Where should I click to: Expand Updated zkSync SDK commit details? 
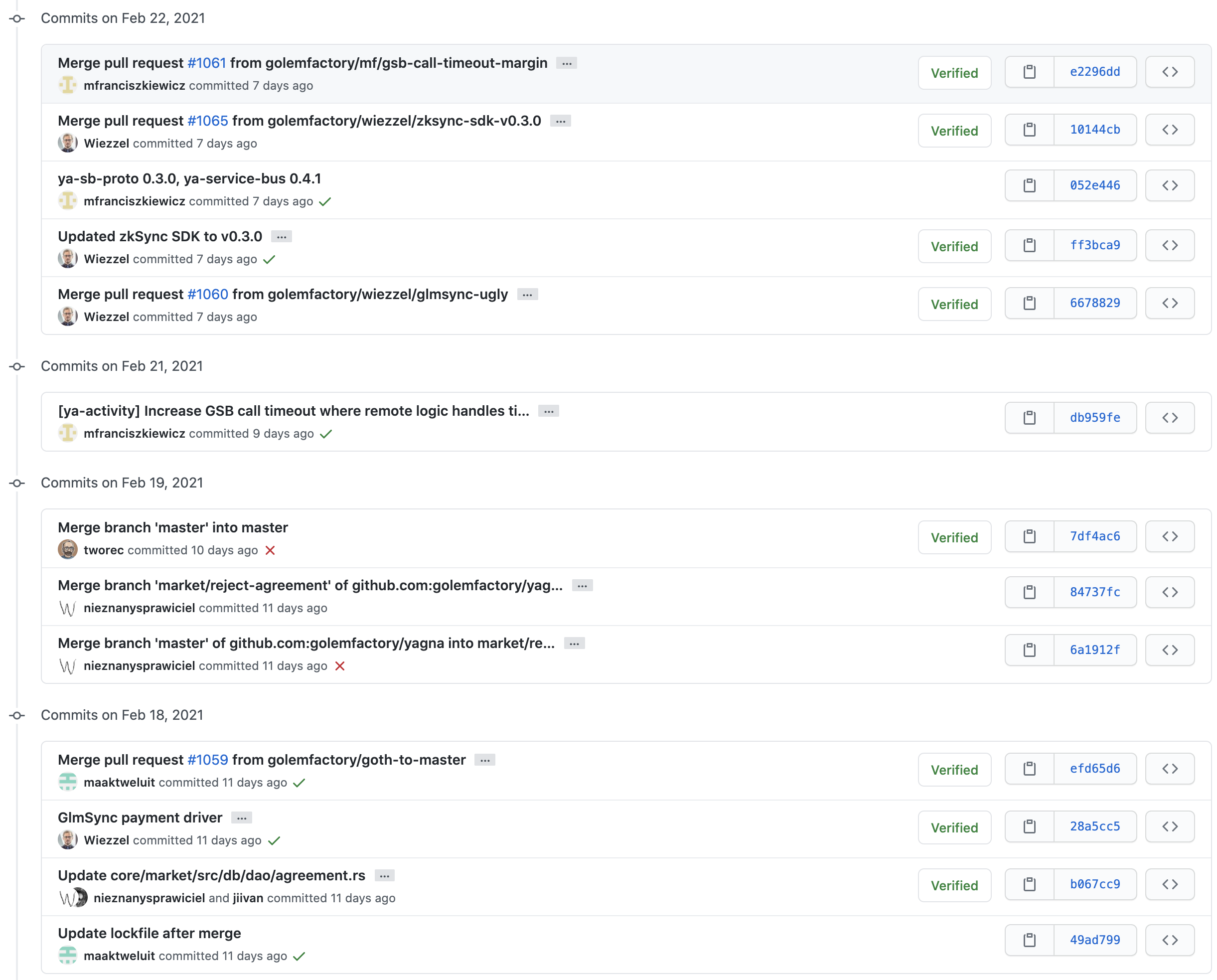pyautogui.click(x=282, y=237)
